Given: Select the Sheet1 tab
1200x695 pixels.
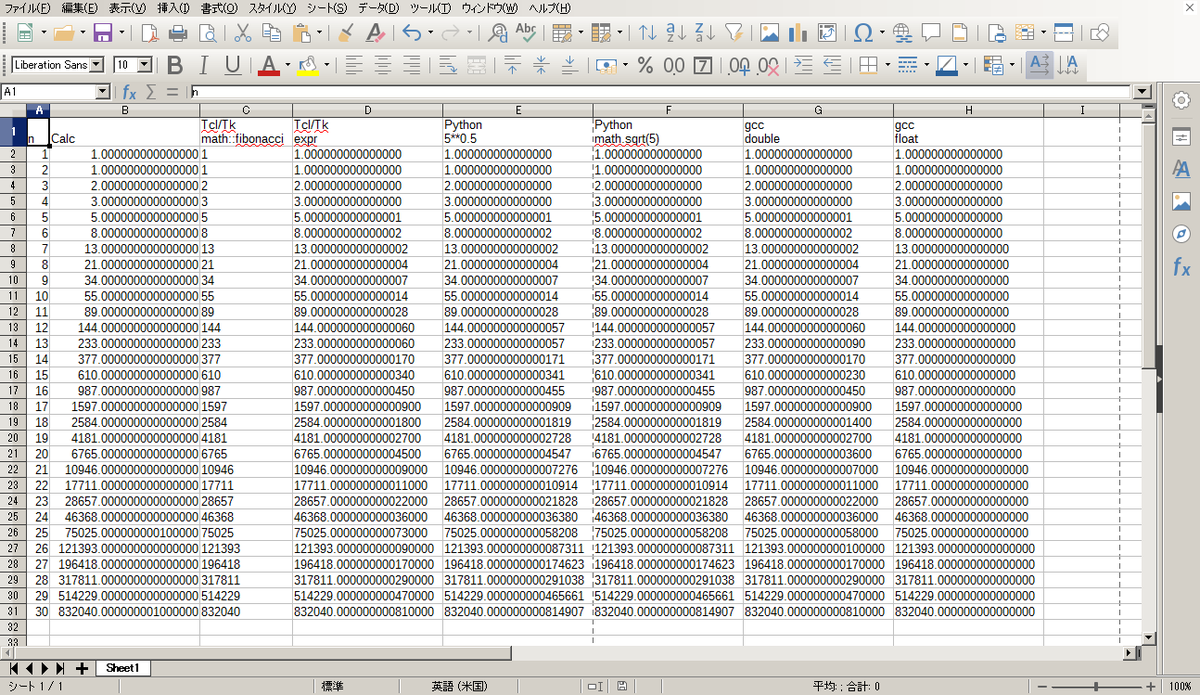Looking at the screenshot, I should click(x=122, y=667).
